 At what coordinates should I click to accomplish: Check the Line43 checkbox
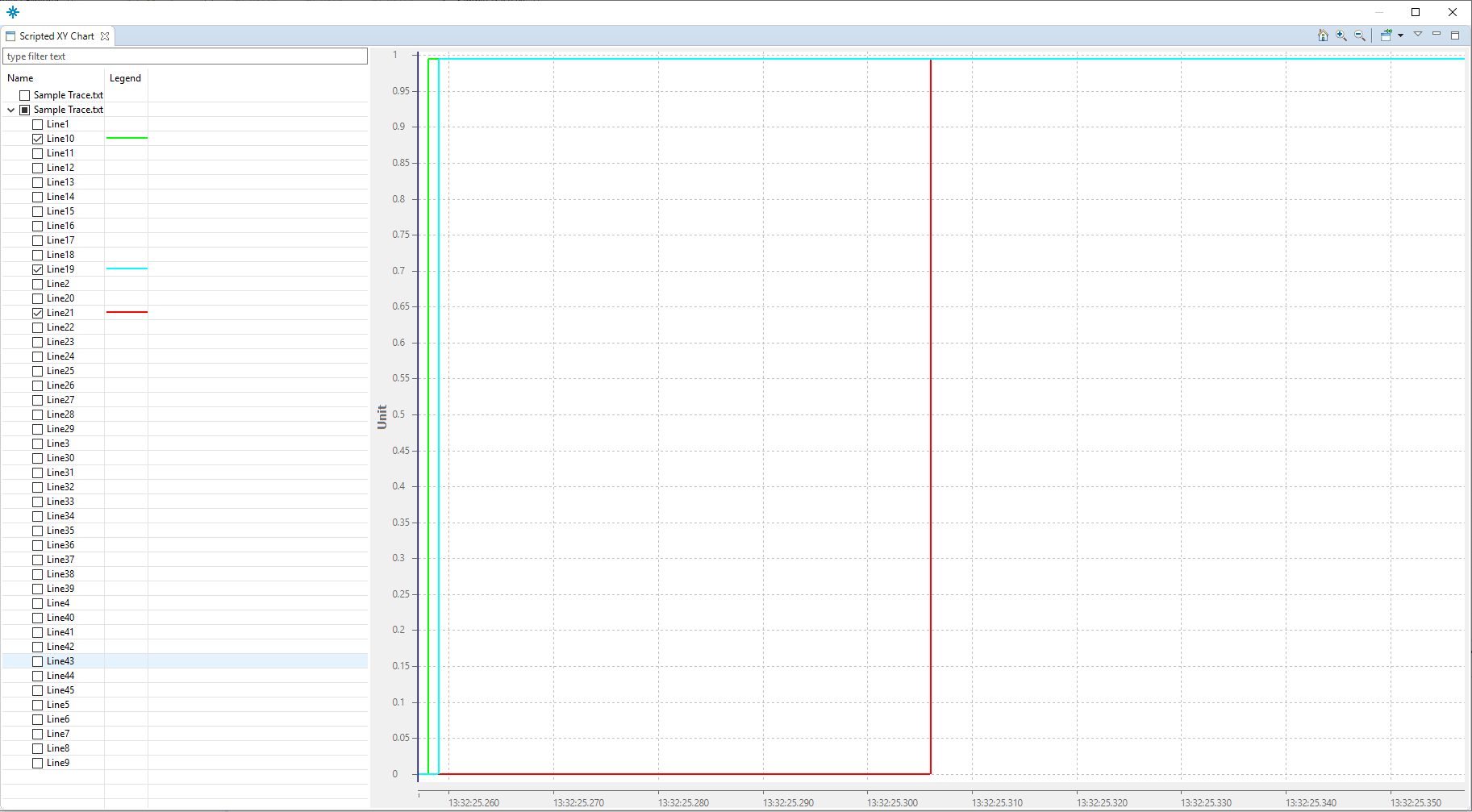pos(38,661)
